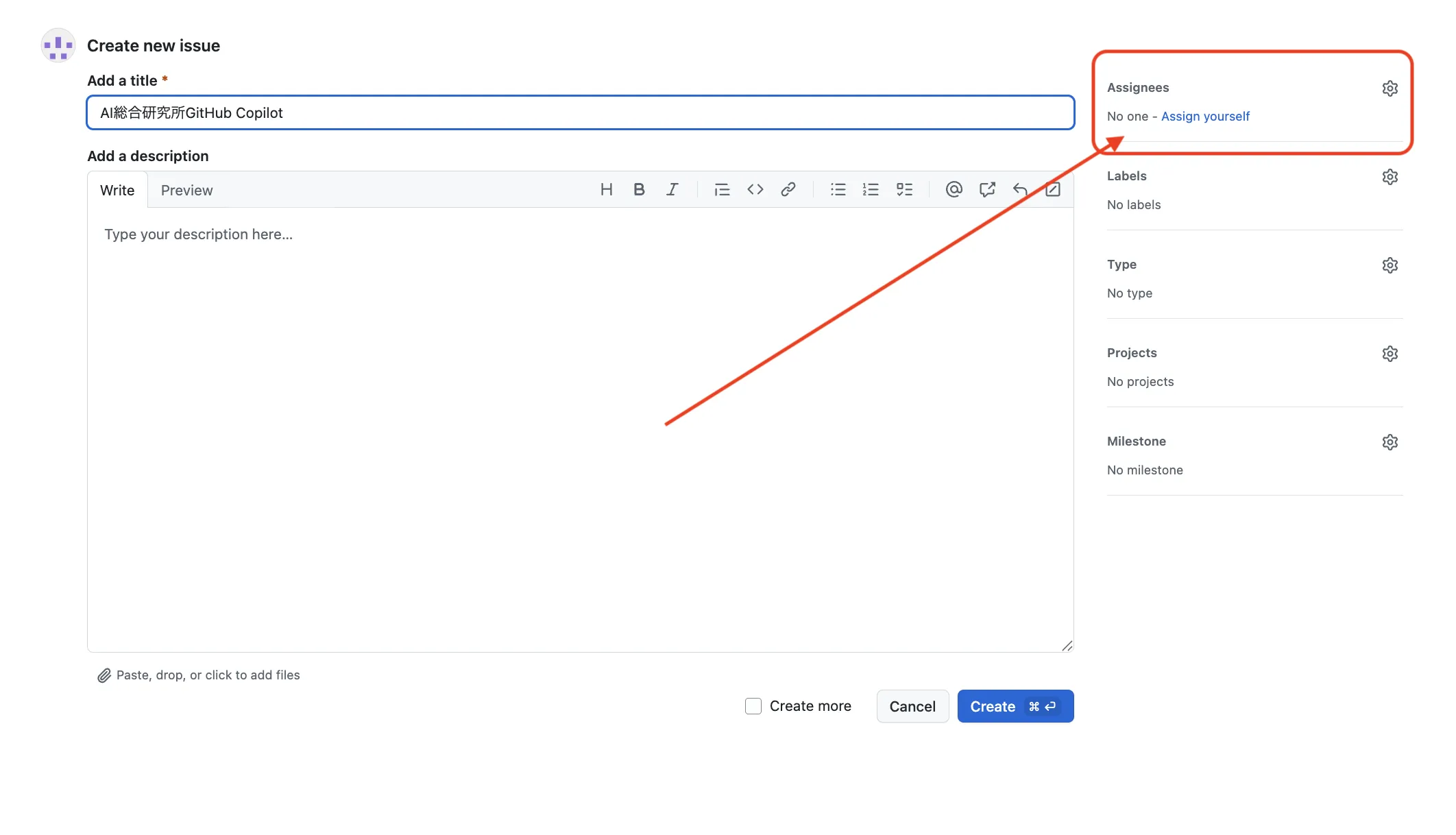
Task: Open the Type gear settings
Action: click(x=1390, y=265)
